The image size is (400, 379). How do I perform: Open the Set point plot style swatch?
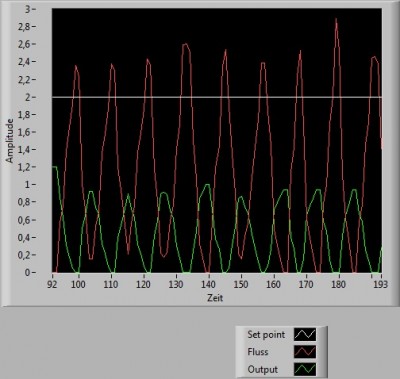click(305, 334)
